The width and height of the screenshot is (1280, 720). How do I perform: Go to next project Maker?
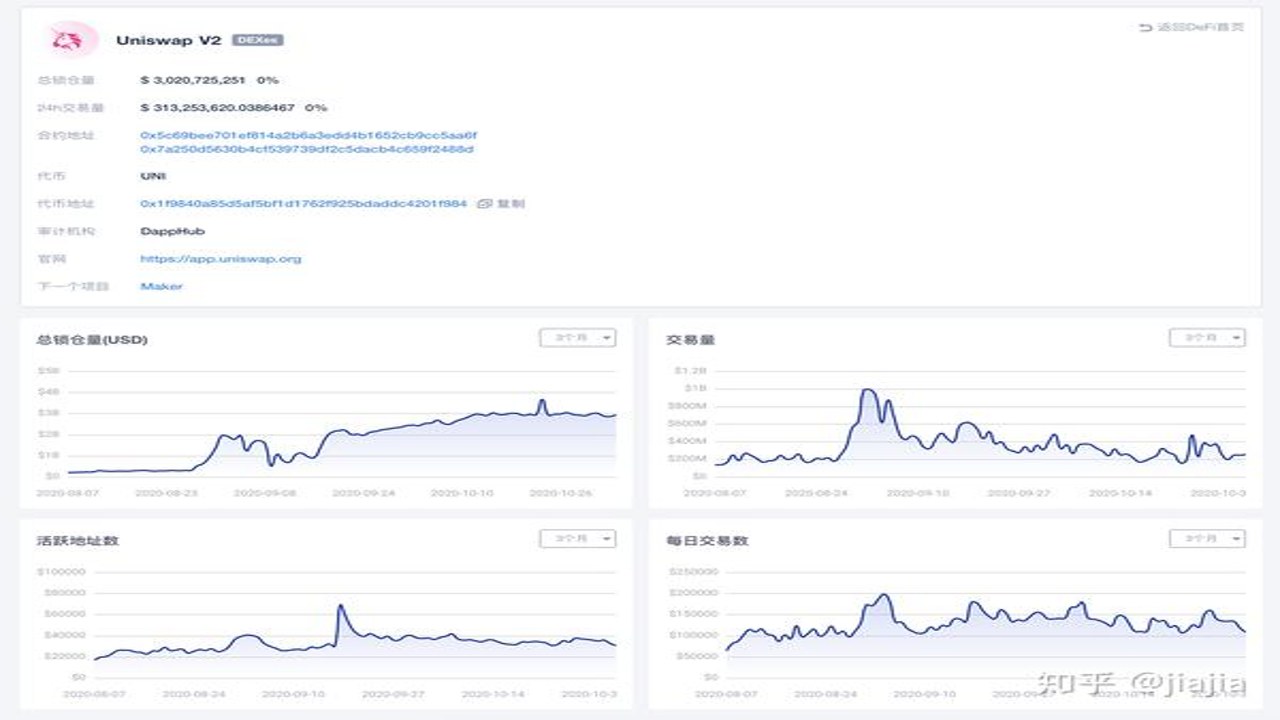pos(161,286)
